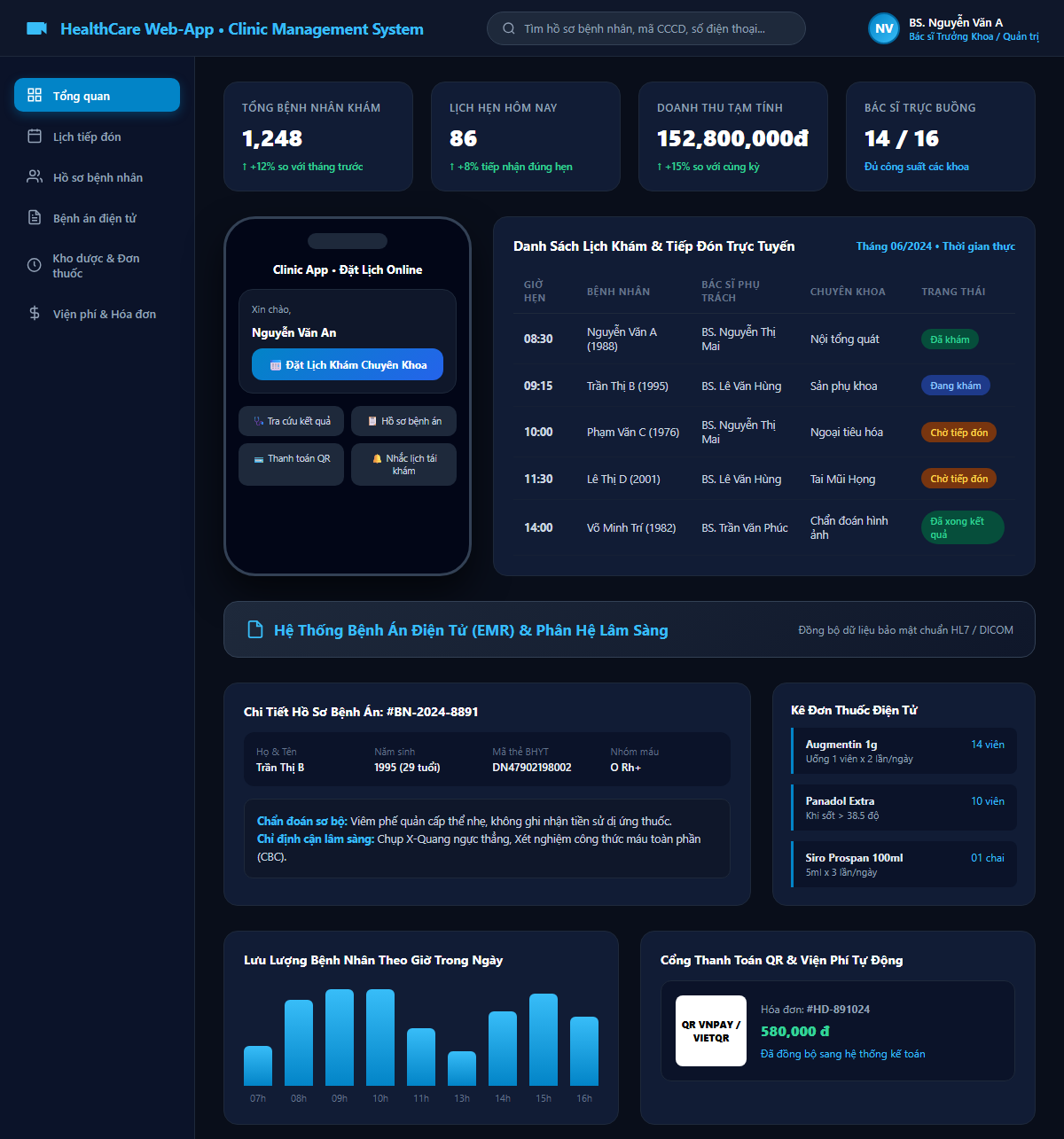This screenshot has height=1139, width=1064.
Task: Tap Tra cứu kết quả button
Action: click(291, 421)
